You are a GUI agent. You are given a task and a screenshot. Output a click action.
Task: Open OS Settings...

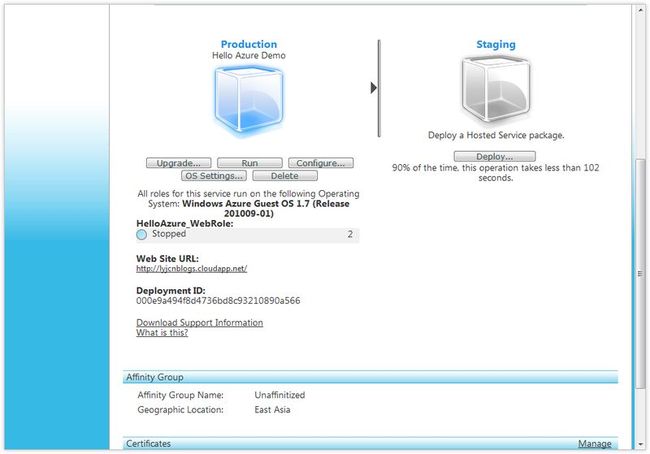tap(214, 176)
